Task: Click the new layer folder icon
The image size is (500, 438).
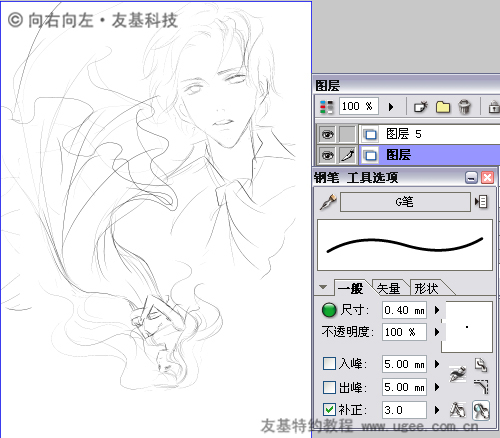Action: (443, 107)
